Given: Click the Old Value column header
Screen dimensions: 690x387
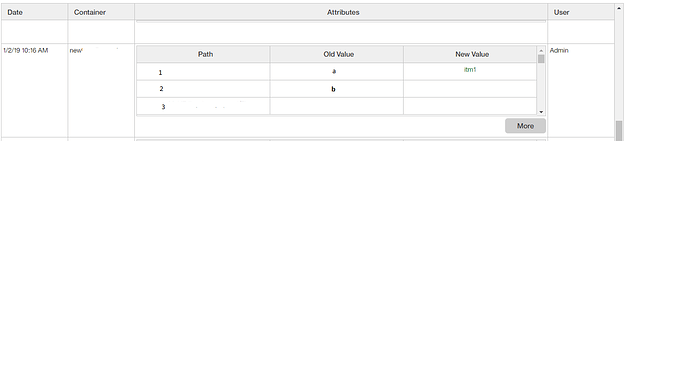Looking at the screenshot, I should coord(337,54).
